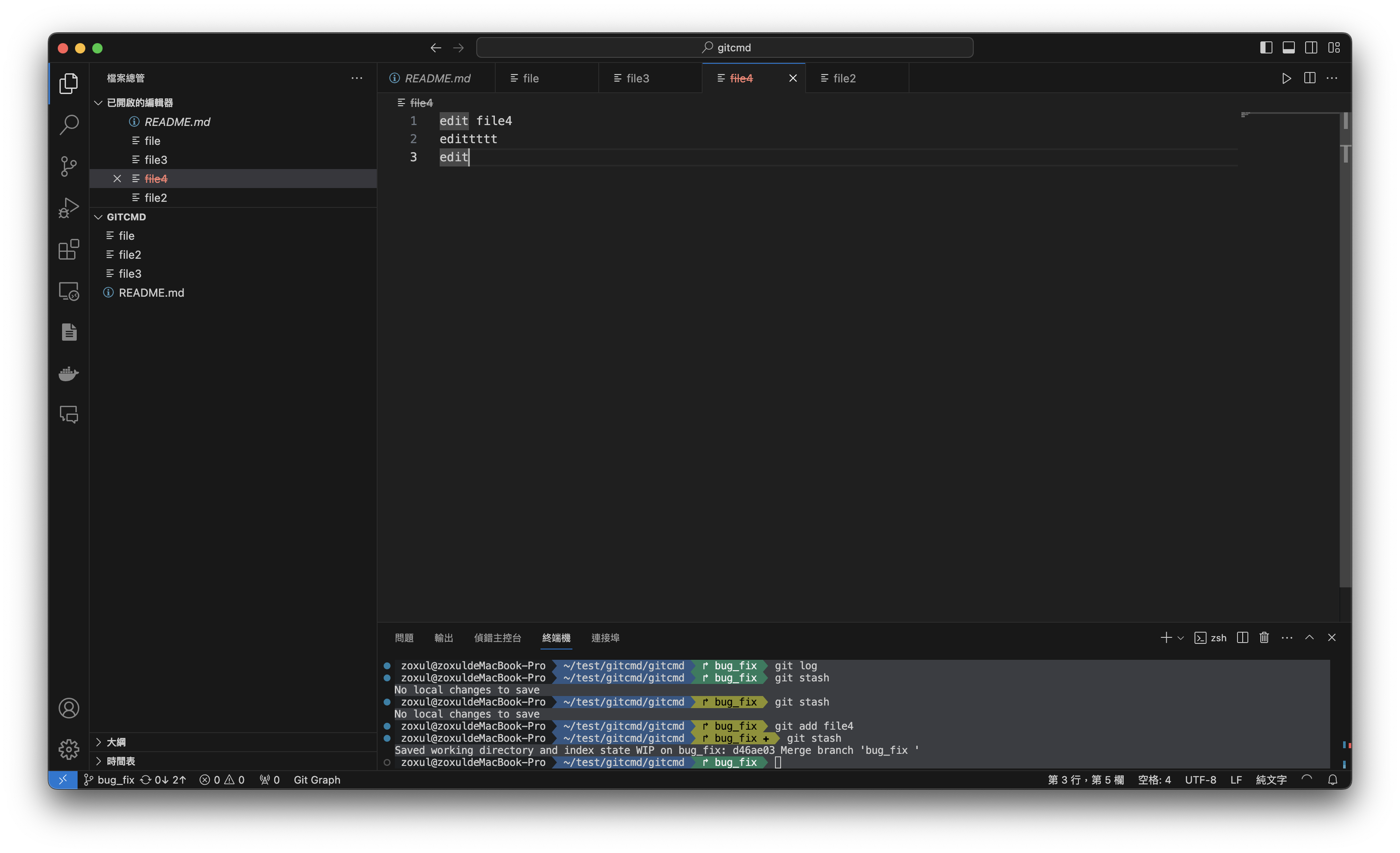The height and width of the screenshot is (853, 1400).
Task: Open the Extensions view
Action: pyautogui.click(x=68, y=250)
